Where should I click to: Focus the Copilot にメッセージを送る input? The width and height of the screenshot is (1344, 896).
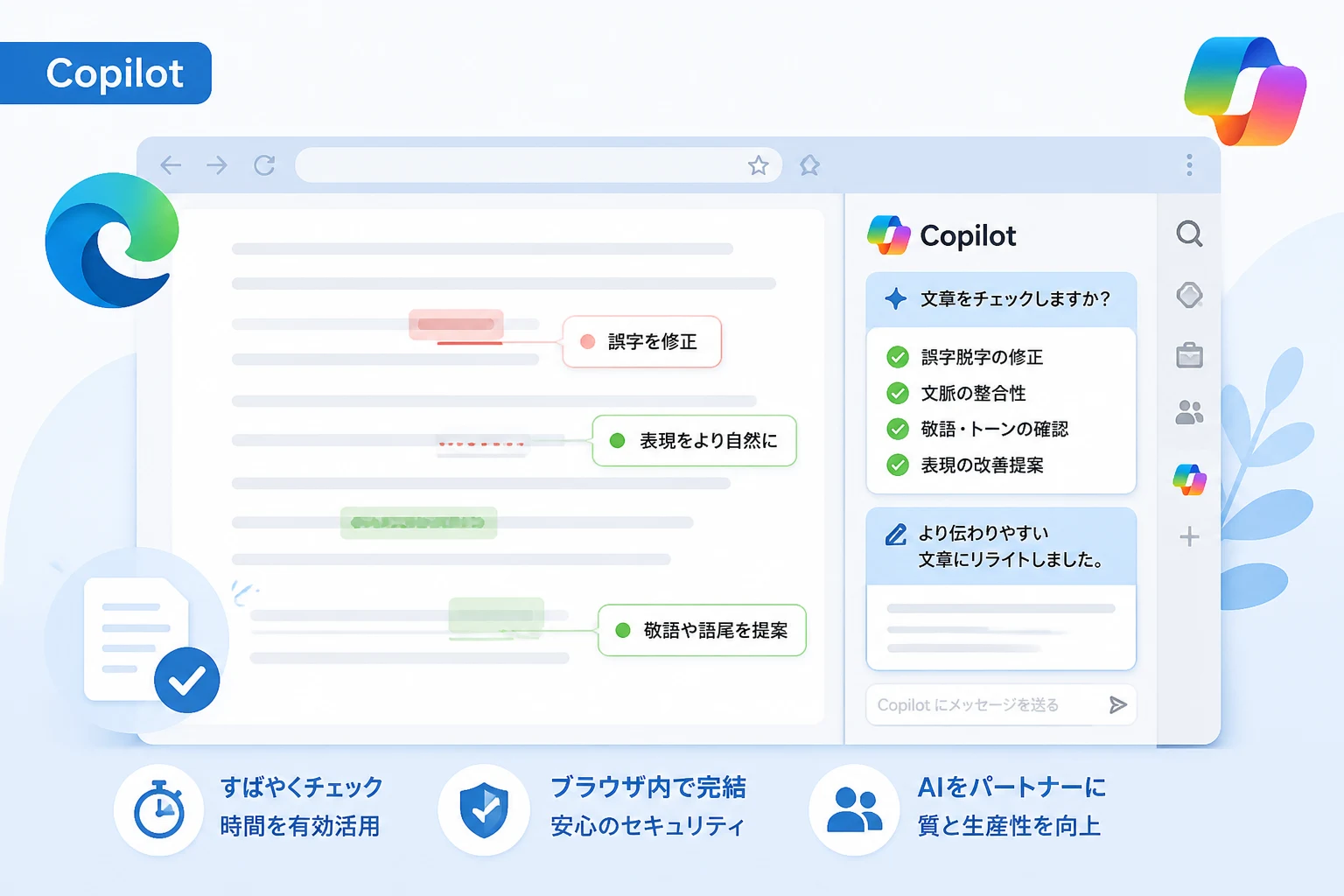click(x=1001, y=705)
